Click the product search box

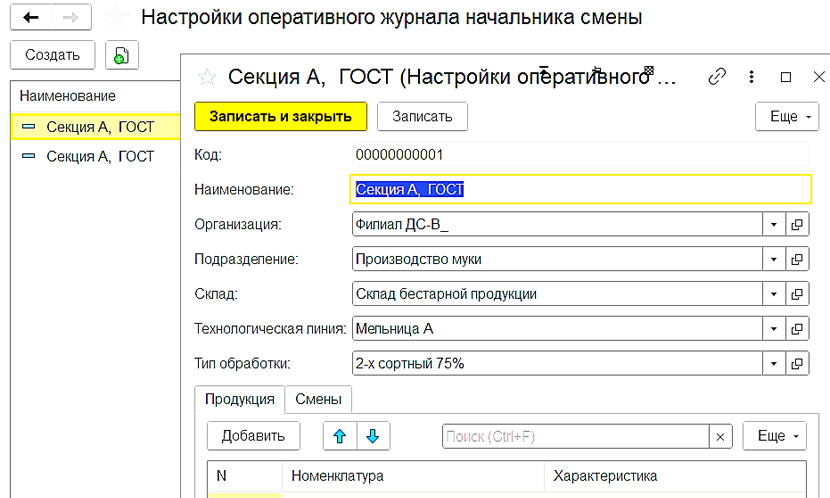coord(576,437)
